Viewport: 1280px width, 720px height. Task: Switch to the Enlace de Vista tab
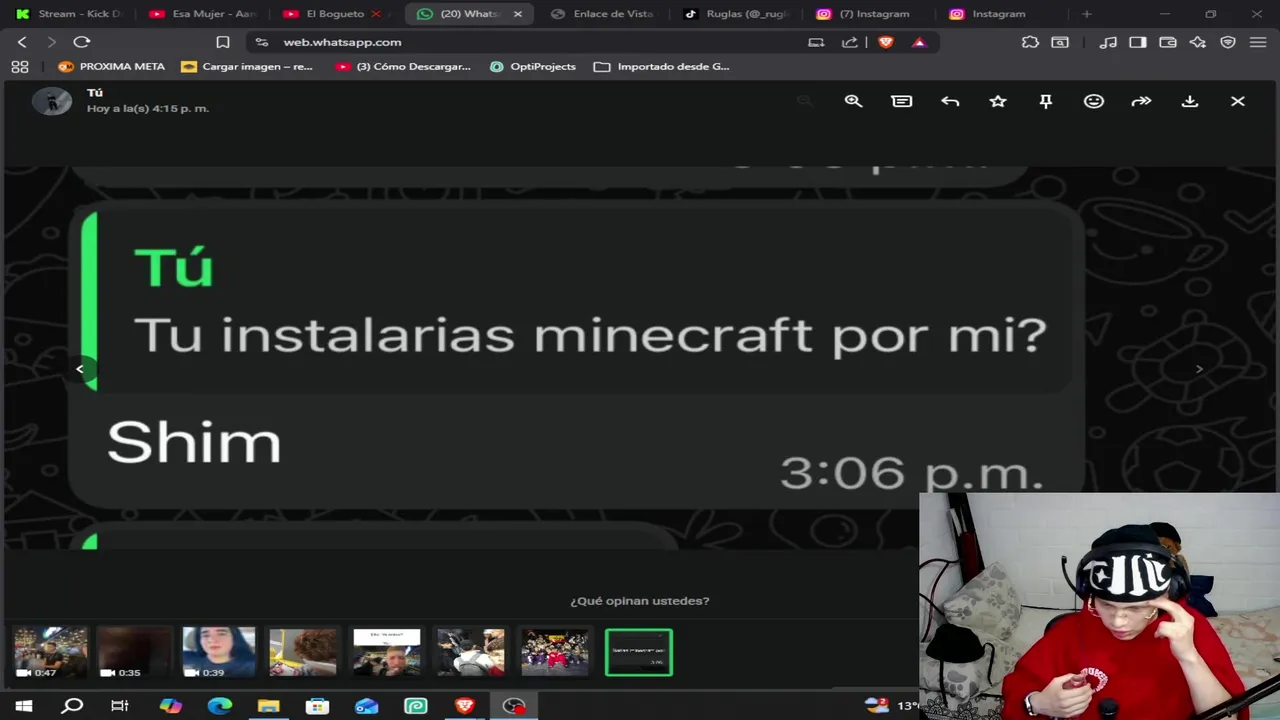tap(603, 14)
